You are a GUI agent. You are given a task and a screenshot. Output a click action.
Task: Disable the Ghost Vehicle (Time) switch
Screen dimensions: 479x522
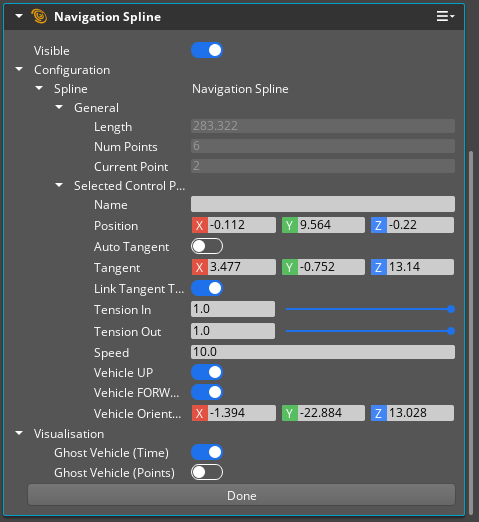pyautogui.click(x=207, y=452)
